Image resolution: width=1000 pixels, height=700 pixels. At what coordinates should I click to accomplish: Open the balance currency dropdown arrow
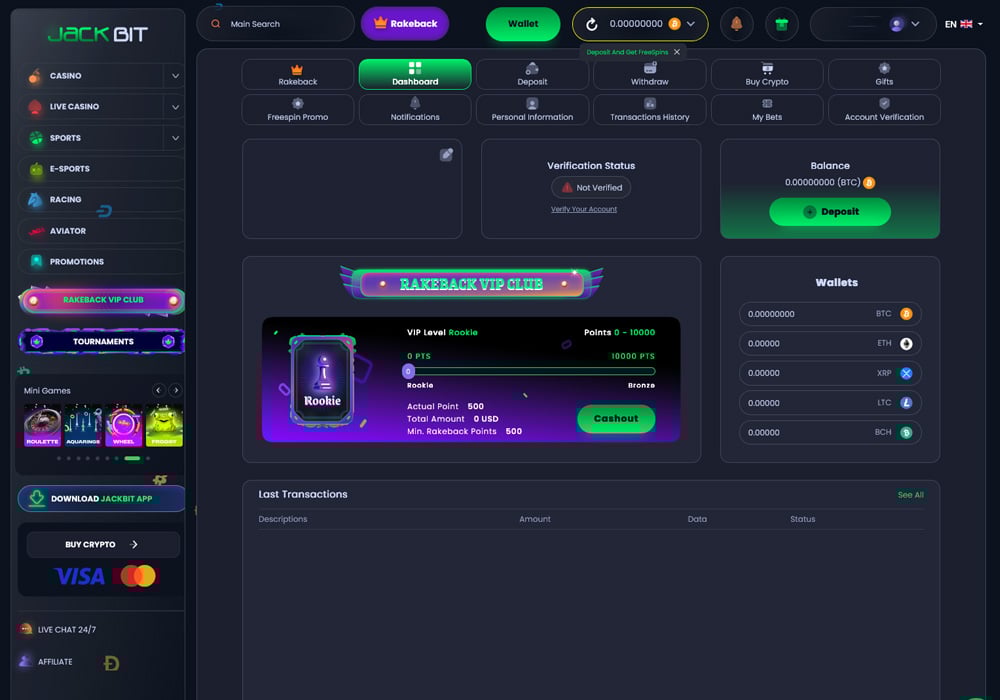pyautogui.click(x=691, y=24)
